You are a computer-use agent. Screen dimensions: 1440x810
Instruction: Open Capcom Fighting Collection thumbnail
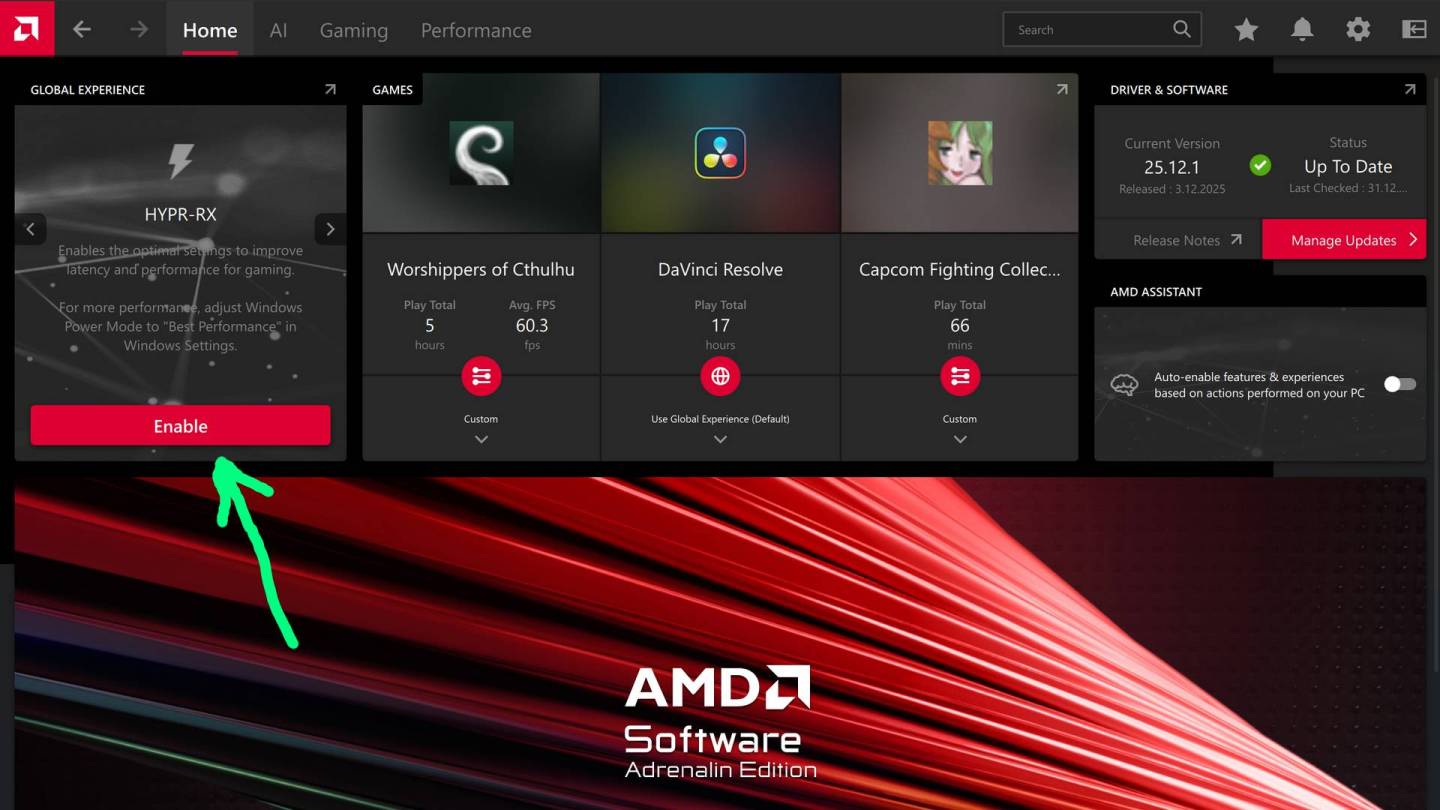tap(960, 153)
